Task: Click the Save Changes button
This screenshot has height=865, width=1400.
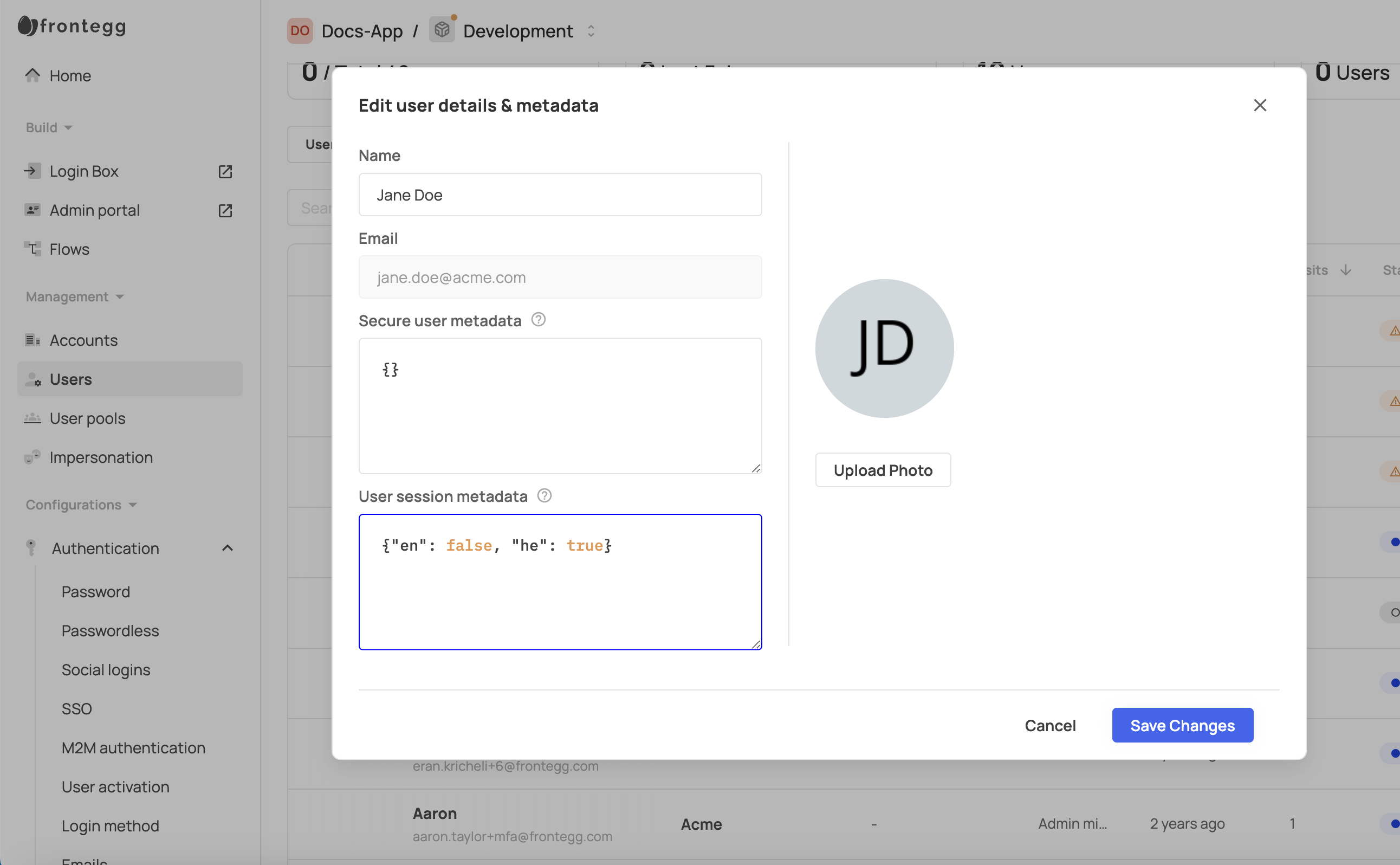Action: (1182, 725)
